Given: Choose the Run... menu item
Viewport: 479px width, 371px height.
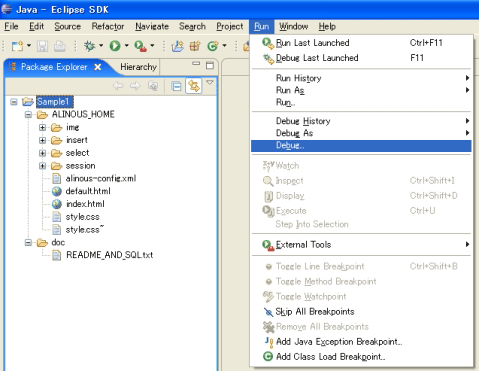Looking at the screenshot, I should pos(361,103).
